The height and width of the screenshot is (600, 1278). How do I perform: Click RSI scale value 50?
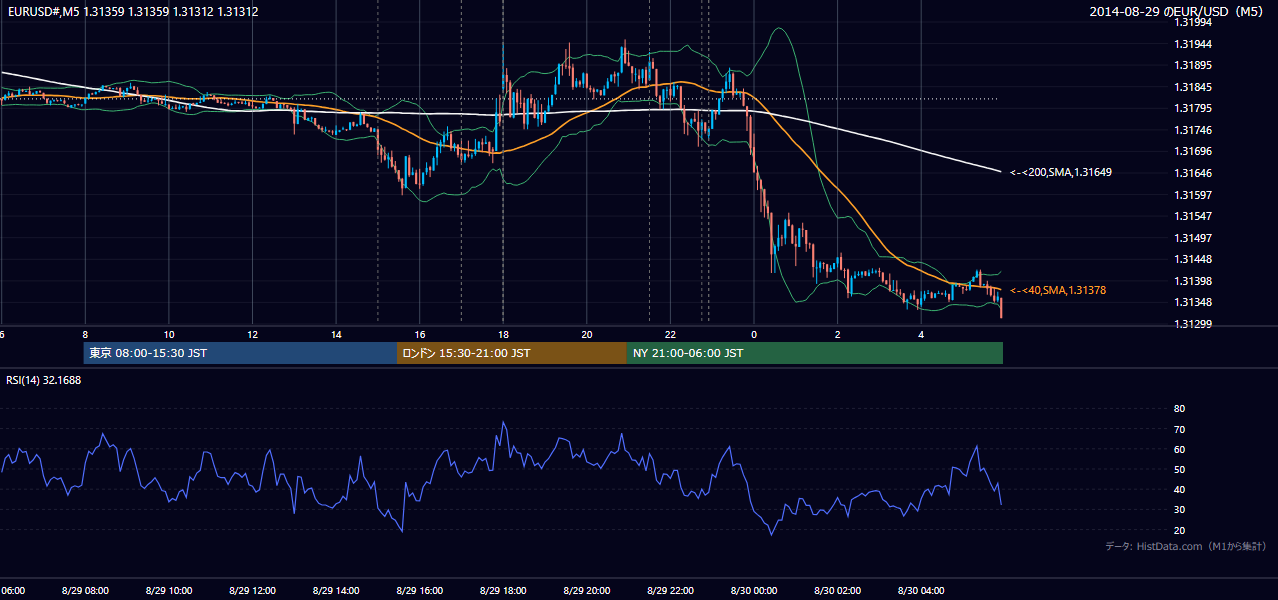[1179, 469]
